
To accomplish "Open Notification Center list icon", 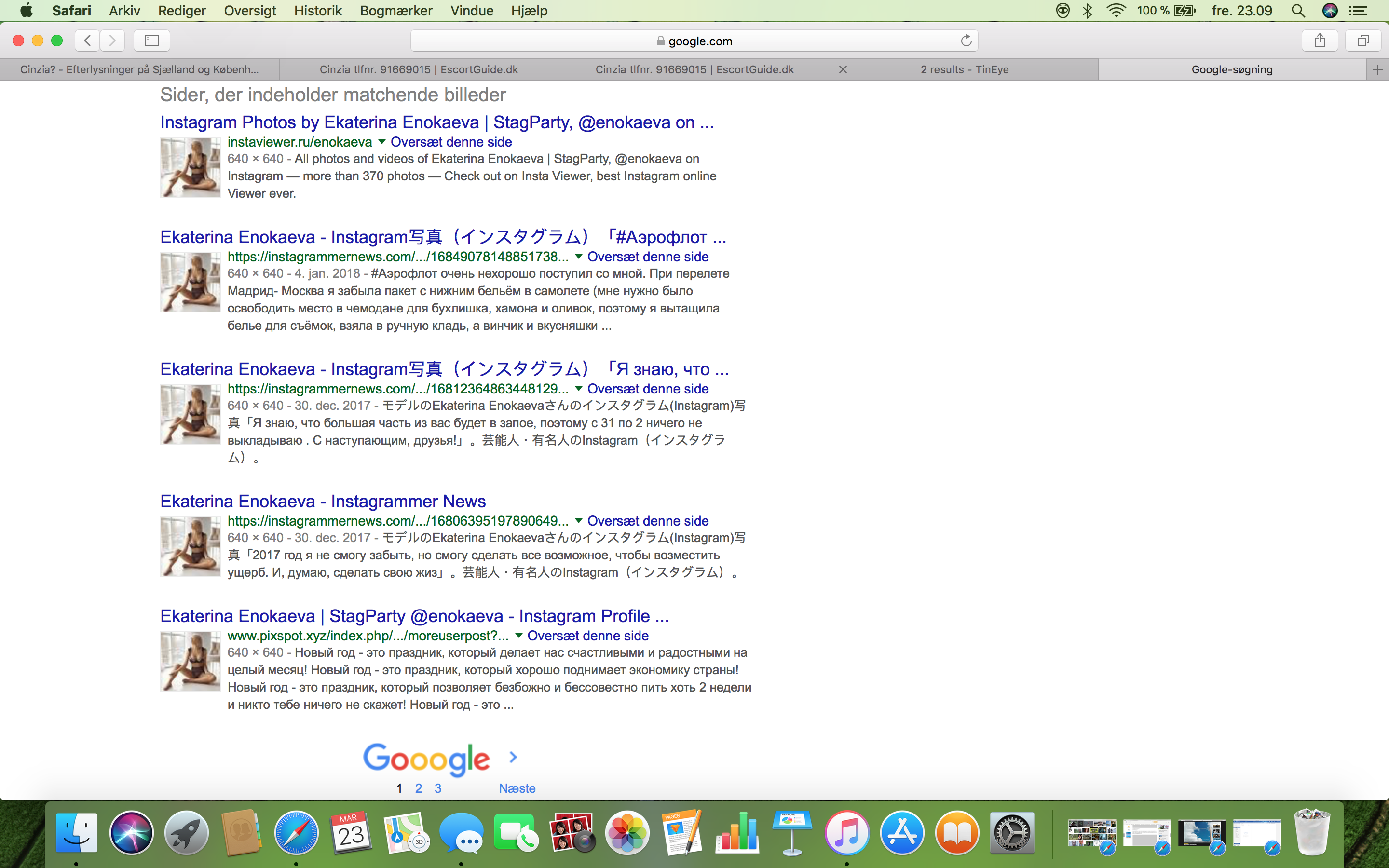I will pos(1358,10).
